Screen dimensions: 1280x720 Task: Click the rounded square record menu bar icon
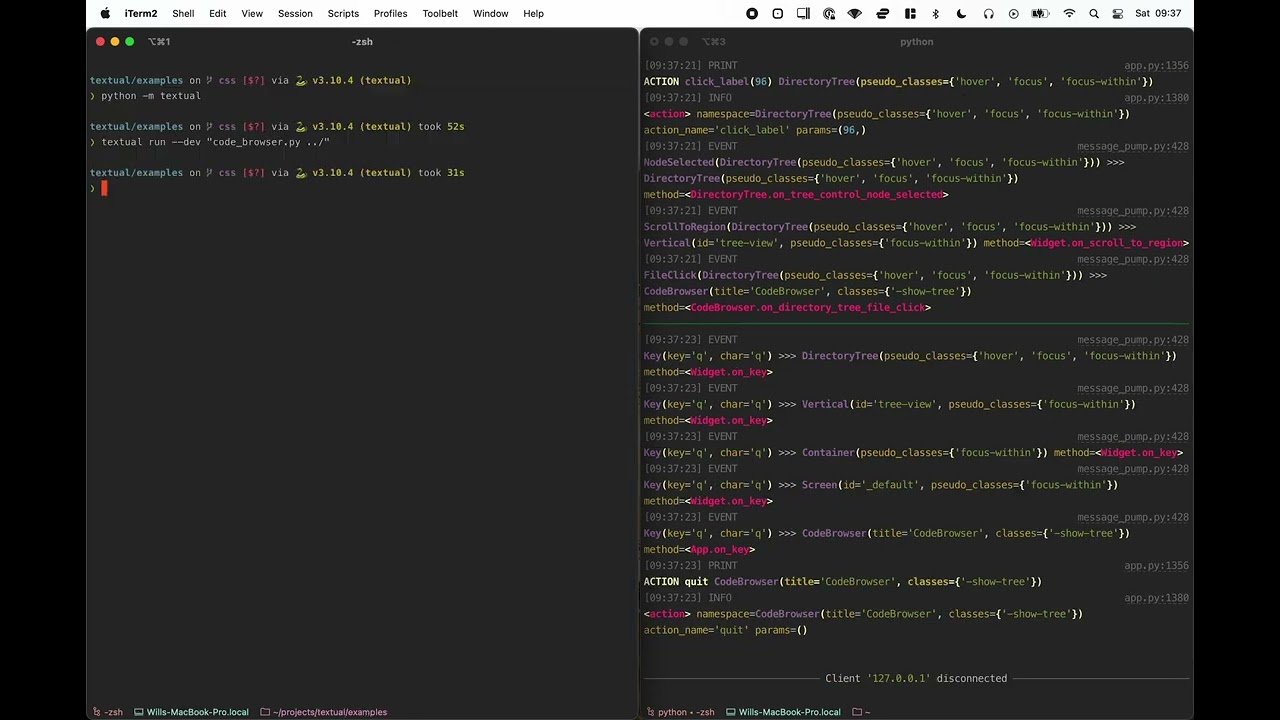[778, 13]
